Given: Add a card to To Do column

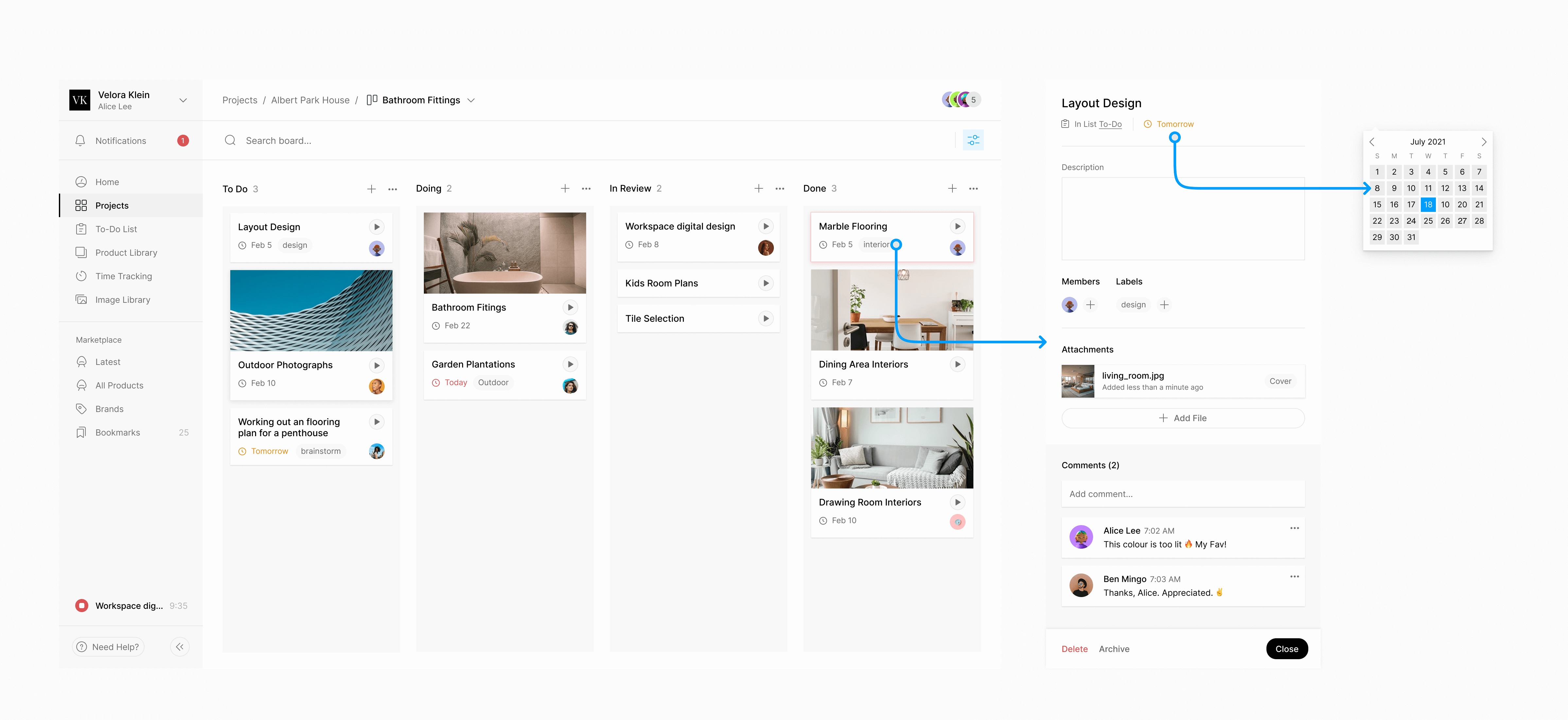Looking at the screenshot, I should pyautogui.click(x=371, y=189).
